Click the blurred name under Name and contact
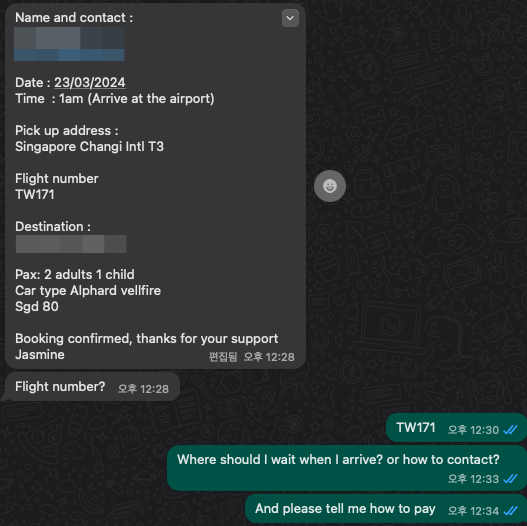The image size is (527, 526). pos(69,38)
